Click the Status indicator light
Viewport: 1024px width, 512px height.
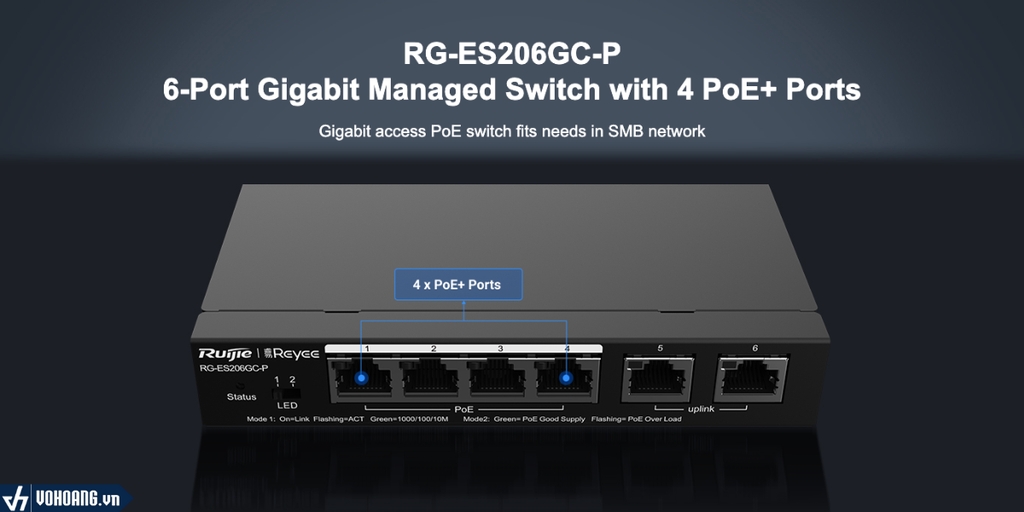pos(241,387)
